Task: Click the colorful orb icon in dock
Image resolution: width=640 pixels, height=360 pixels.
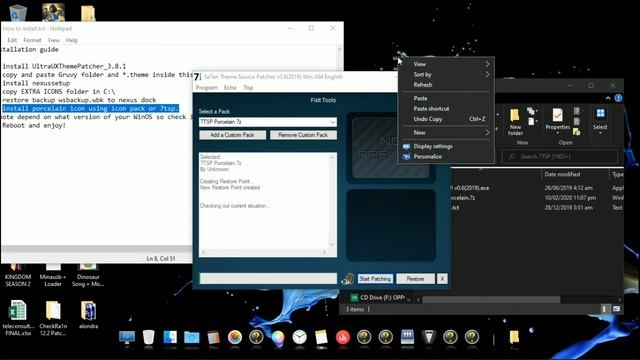Action: pyautogui.click(x=278, y=338)
